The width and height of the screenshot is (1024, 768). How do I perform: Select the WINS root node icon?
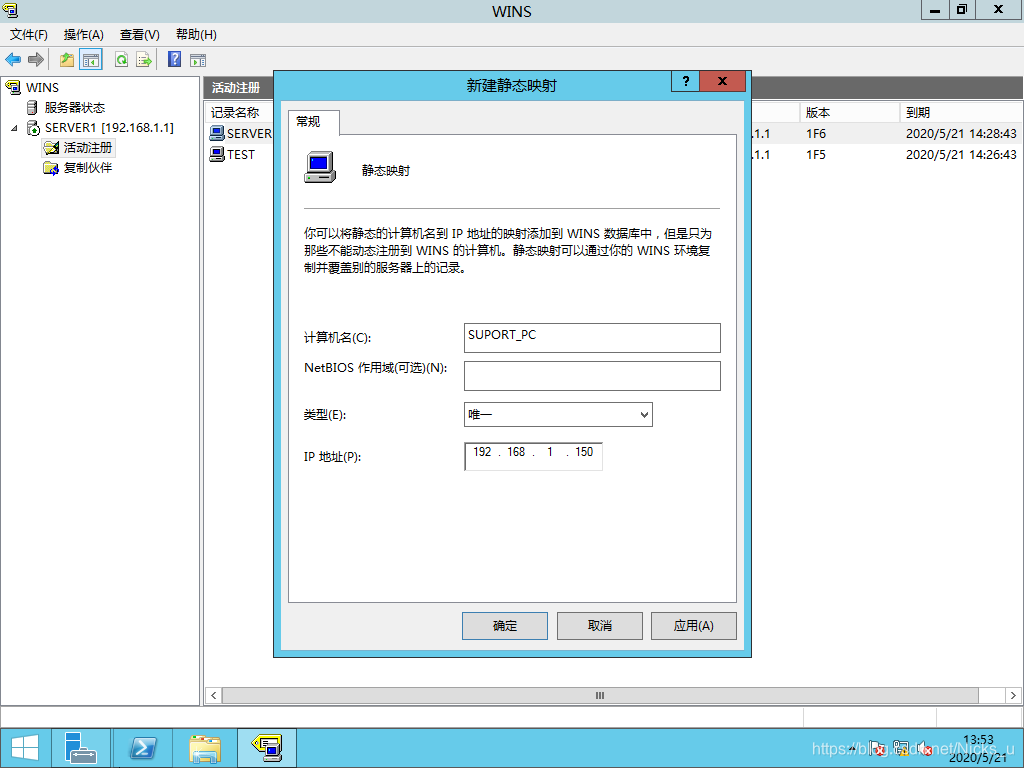[13, 88]
